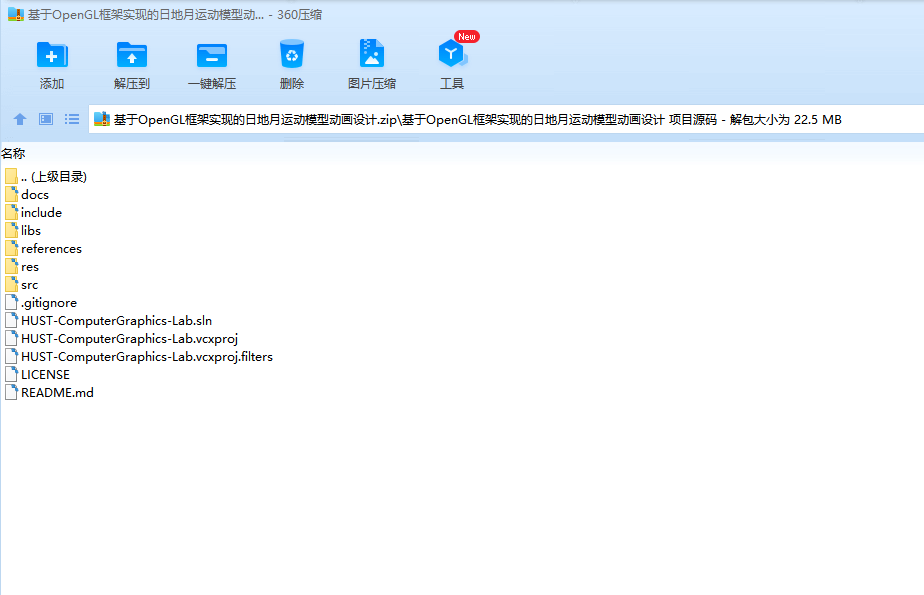Viewport: 924px width, 595px height.
Task: Click the vcxproj.filters file icon
Action: coord(11,356)
